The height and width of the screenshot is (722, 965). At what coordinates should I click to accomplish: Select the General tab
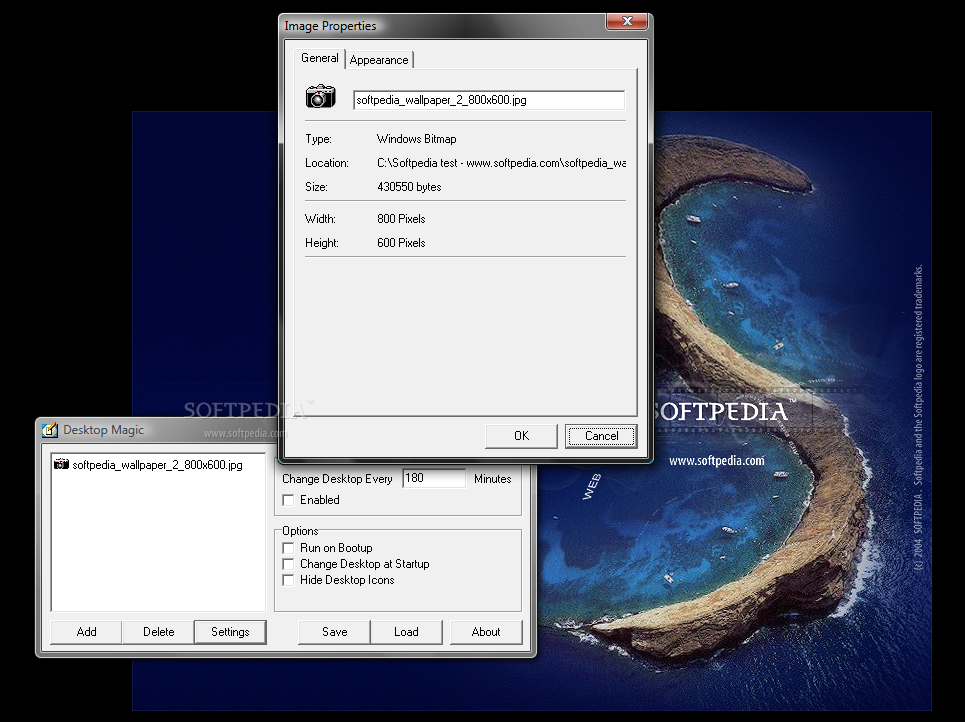coord(319,58)
